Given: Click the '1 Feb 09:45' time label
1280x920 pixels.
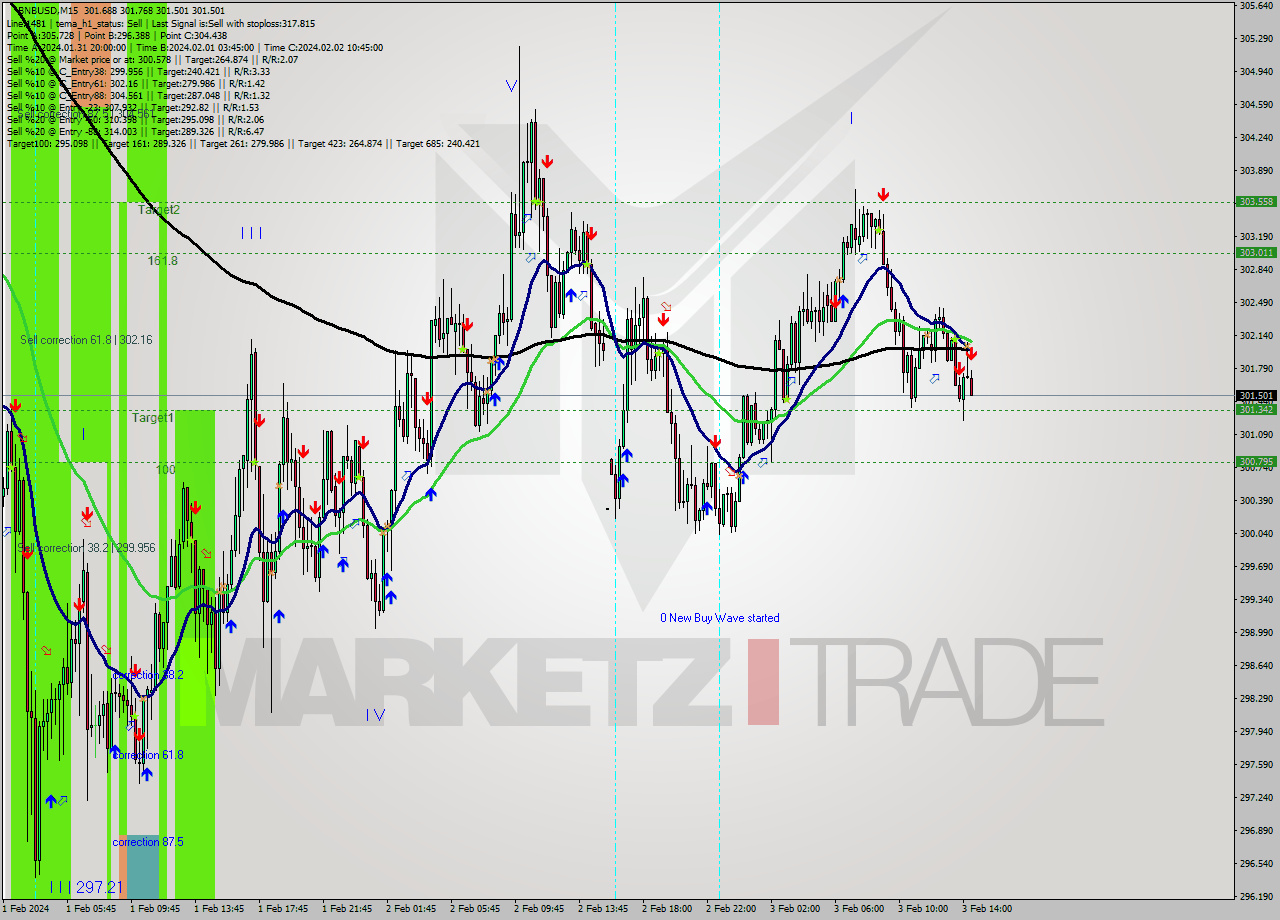Looking at the screenshot, I should click(x=155, y=909).
